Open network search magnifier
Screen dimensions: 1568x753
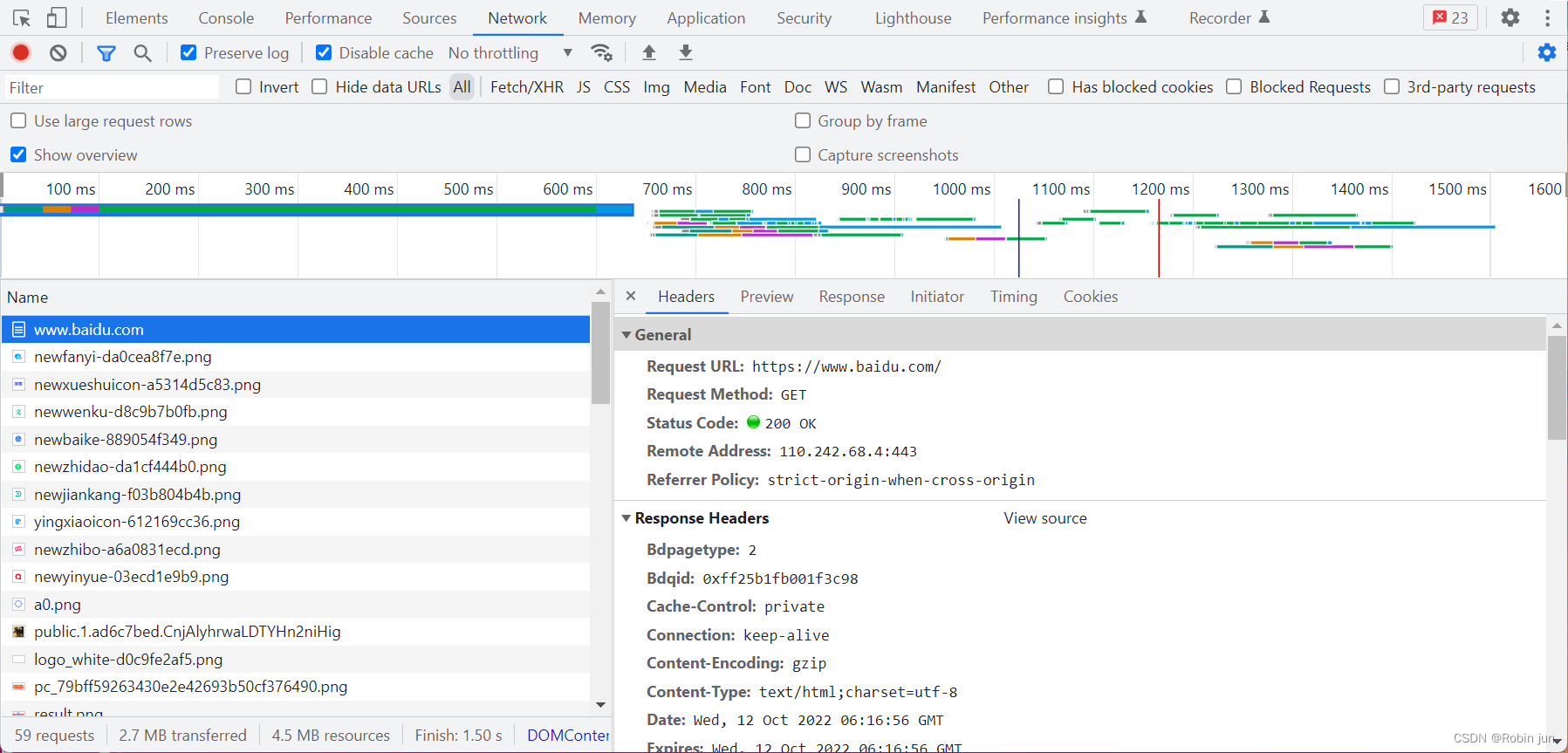point(142,53)
